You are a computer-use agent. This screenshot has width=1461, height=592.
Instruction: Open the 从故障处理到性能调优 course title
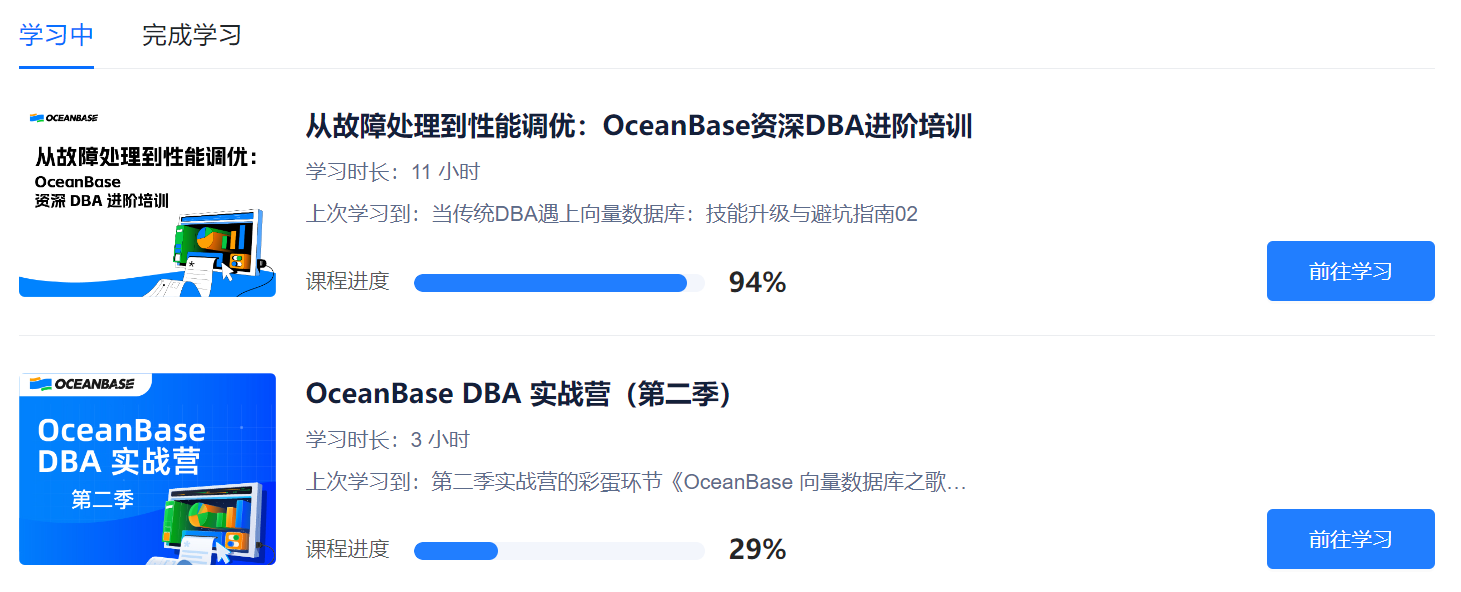(638, 126)
